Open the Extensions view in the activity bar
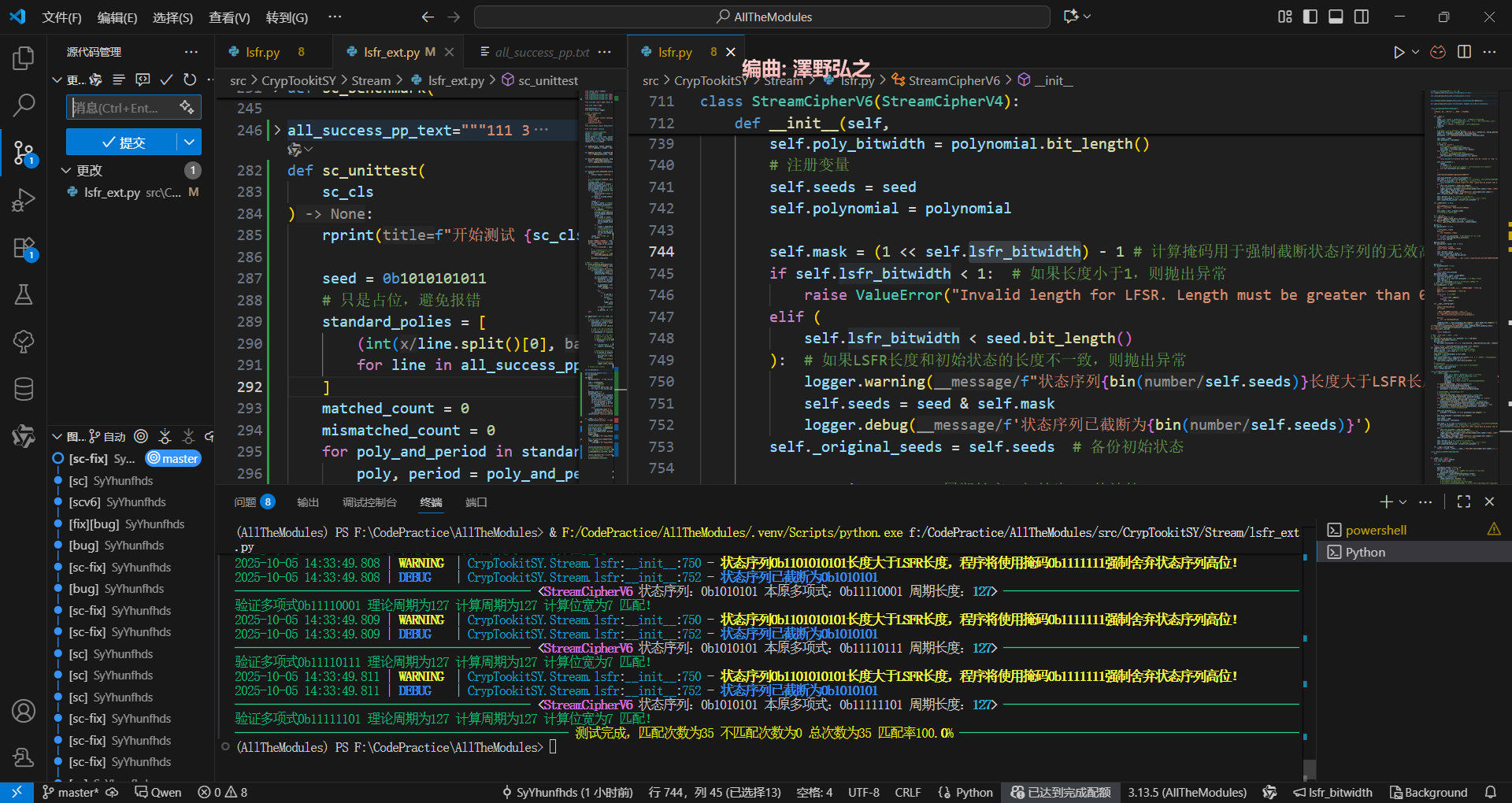This screenshot has height=803, width=1512. (24, 248)
